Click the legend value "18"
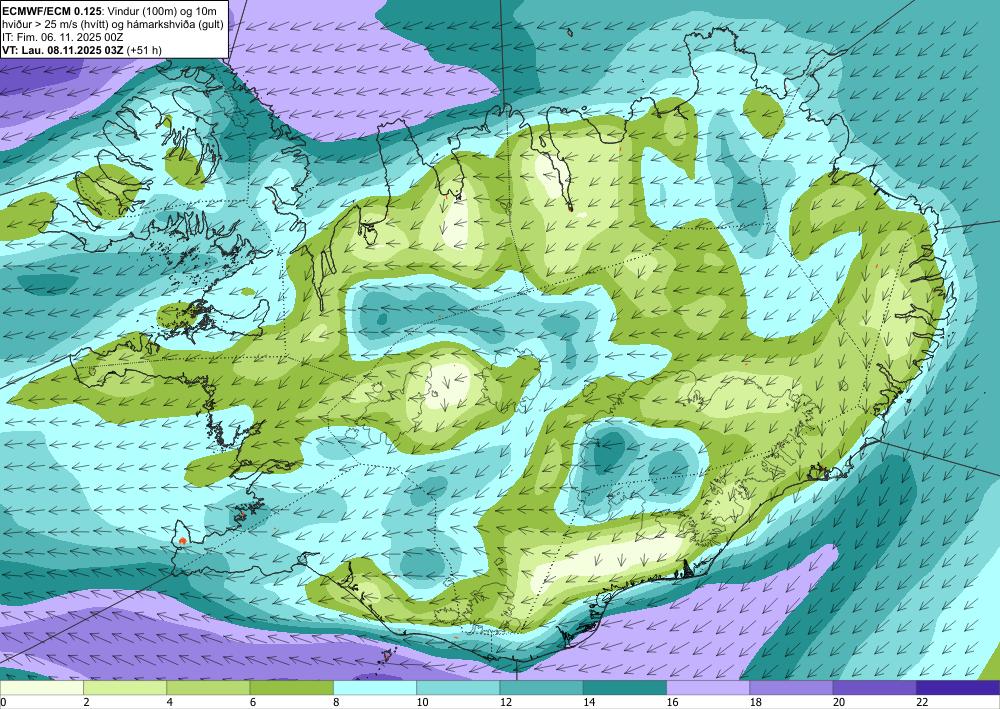This screenshot has height=709, width=1000. click(x=756, y=702)
